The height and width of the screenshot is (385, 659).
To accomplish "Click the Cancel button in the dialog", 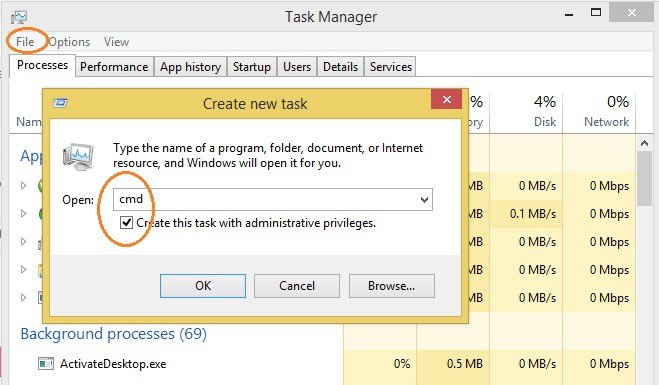I will click(297, 286).
